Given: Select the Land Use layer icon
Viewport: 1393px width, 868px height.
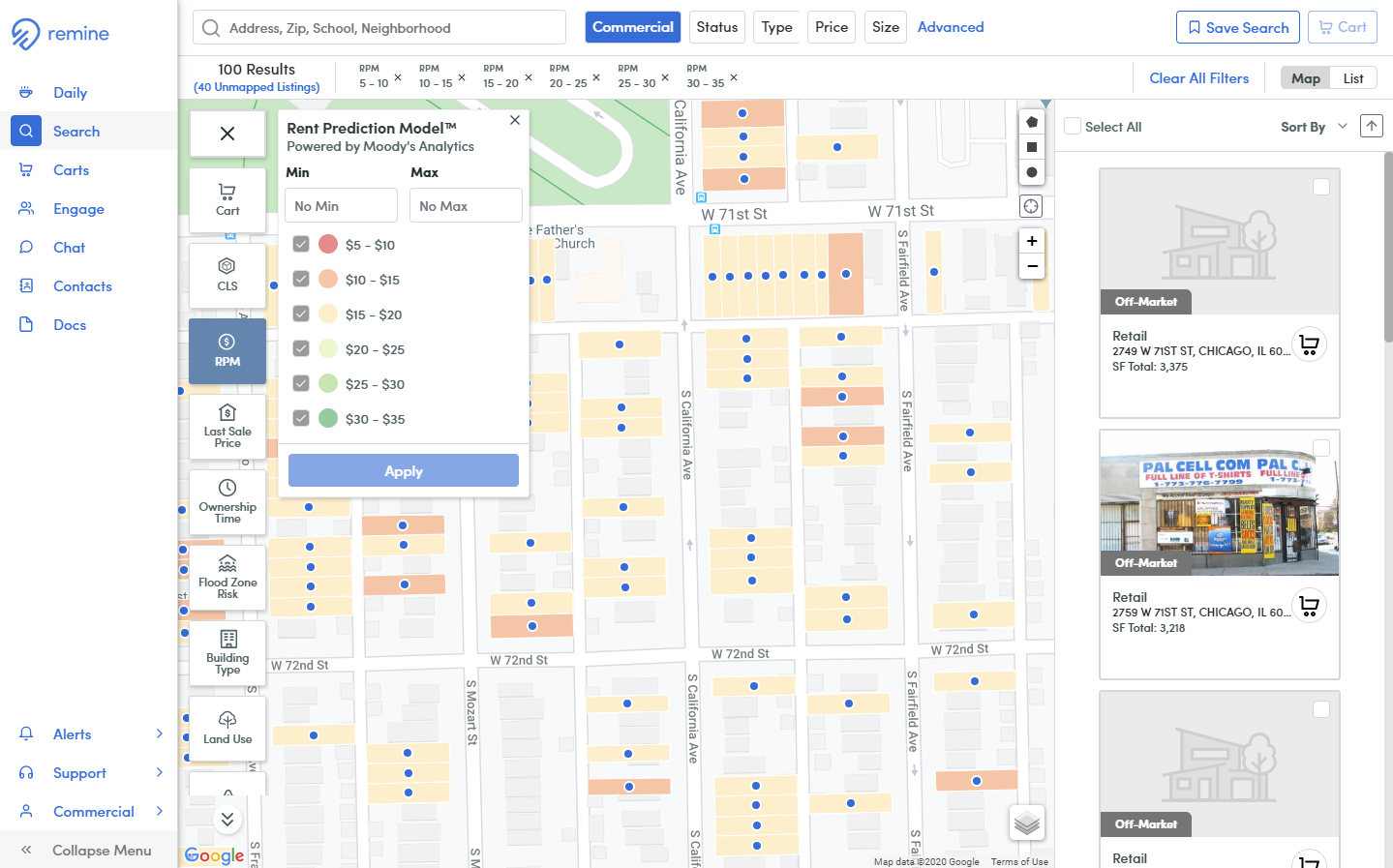Looking at the screenshot, I should (x=227, y=727).
